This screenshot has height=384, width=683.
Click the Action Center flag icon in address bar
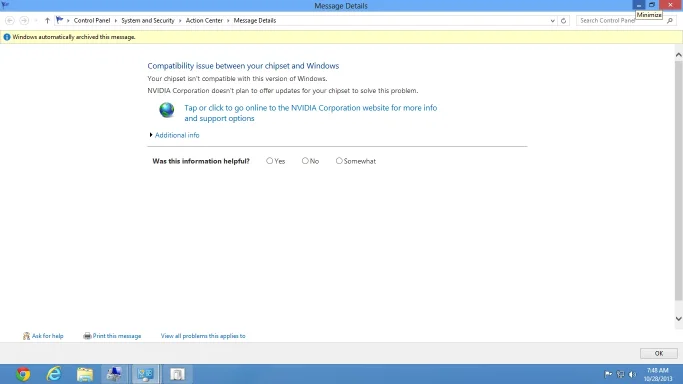tap(60, 20)
